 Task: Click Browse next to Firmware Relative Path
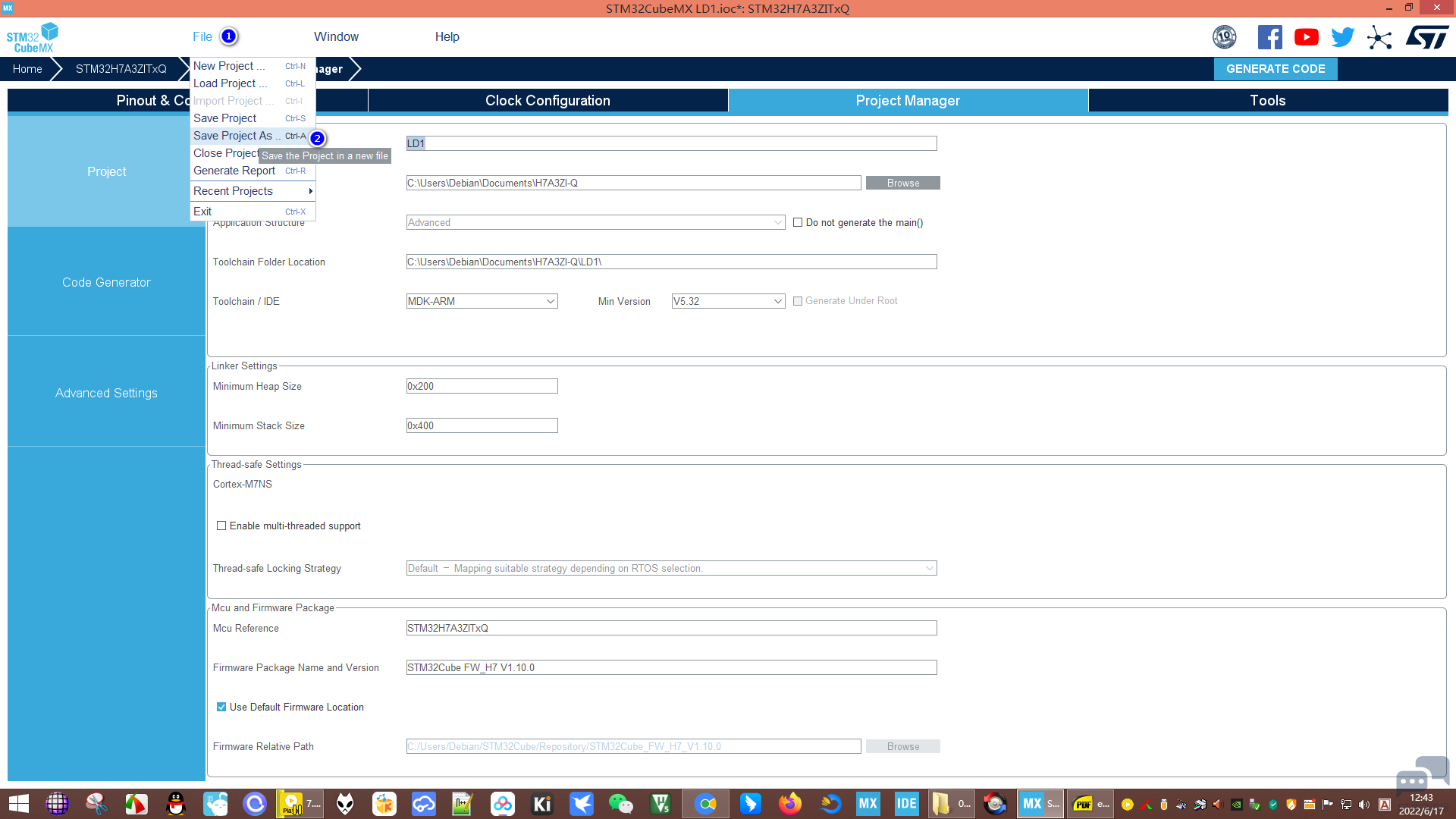click(x=903, y=746)
